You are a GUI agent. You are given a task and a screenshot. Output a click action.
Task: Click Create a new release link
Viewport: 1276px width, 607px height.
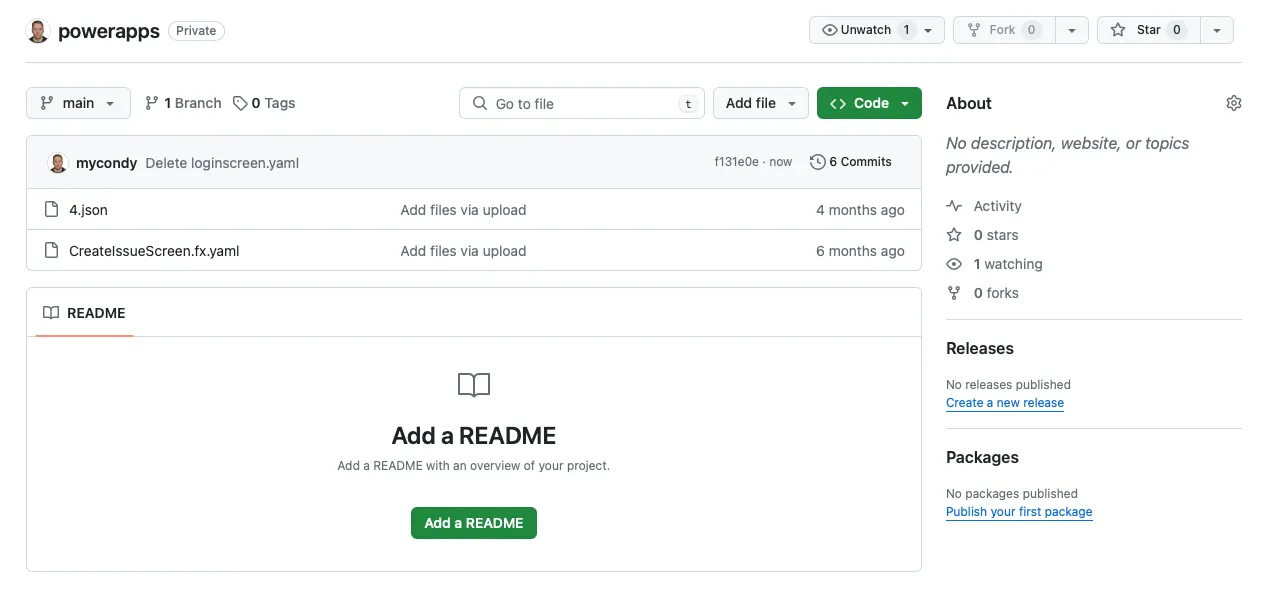[1005, 403]
